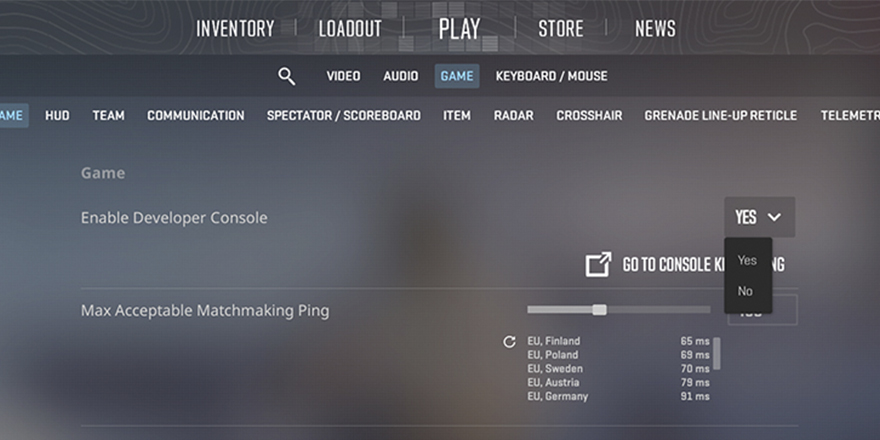Open the Store menu
Image resolution: width=880 pixels, height=440 pixels.
click(561, 29)
